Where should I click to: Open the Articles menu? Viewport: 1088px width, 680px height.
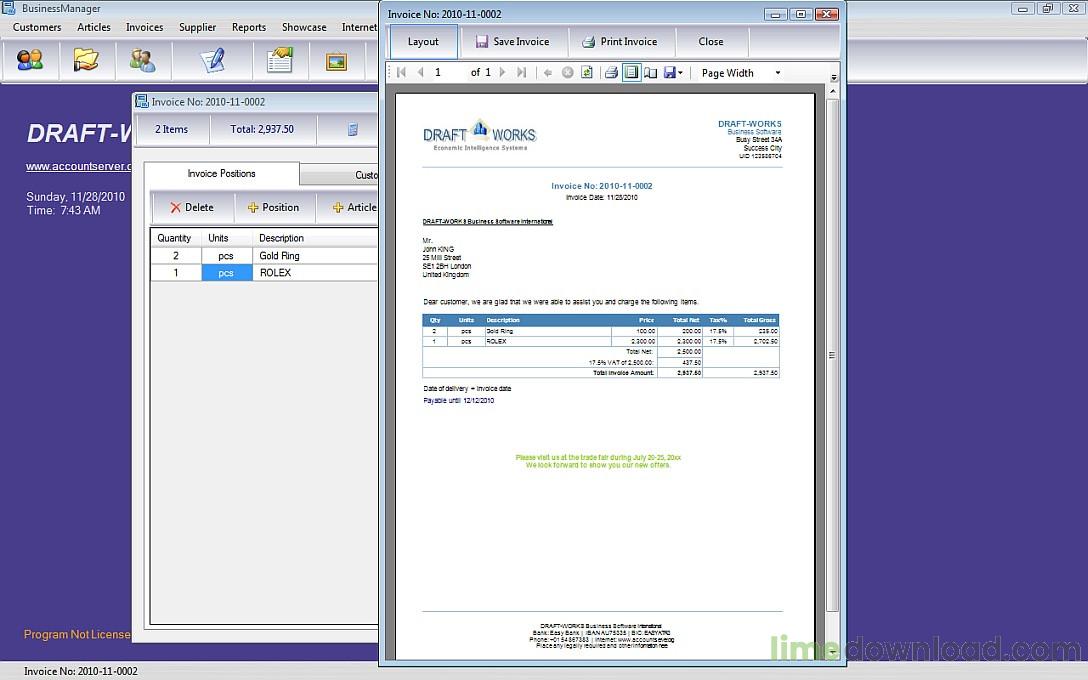[x=94, y=27]
